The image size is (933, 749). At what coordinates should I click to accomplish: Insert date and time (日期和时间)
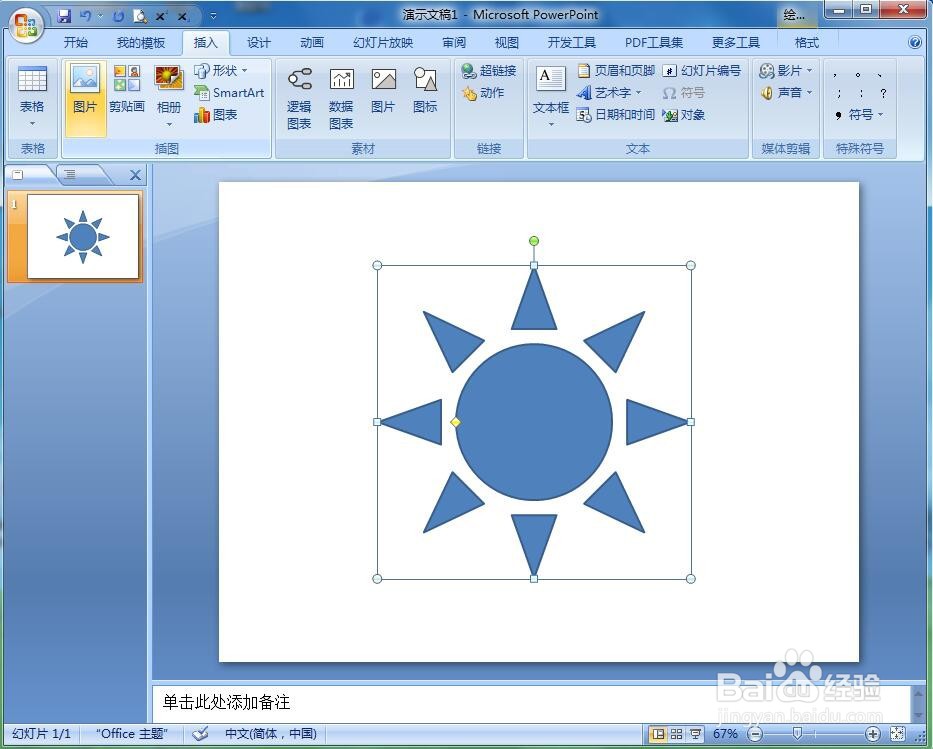coord(615,114)
